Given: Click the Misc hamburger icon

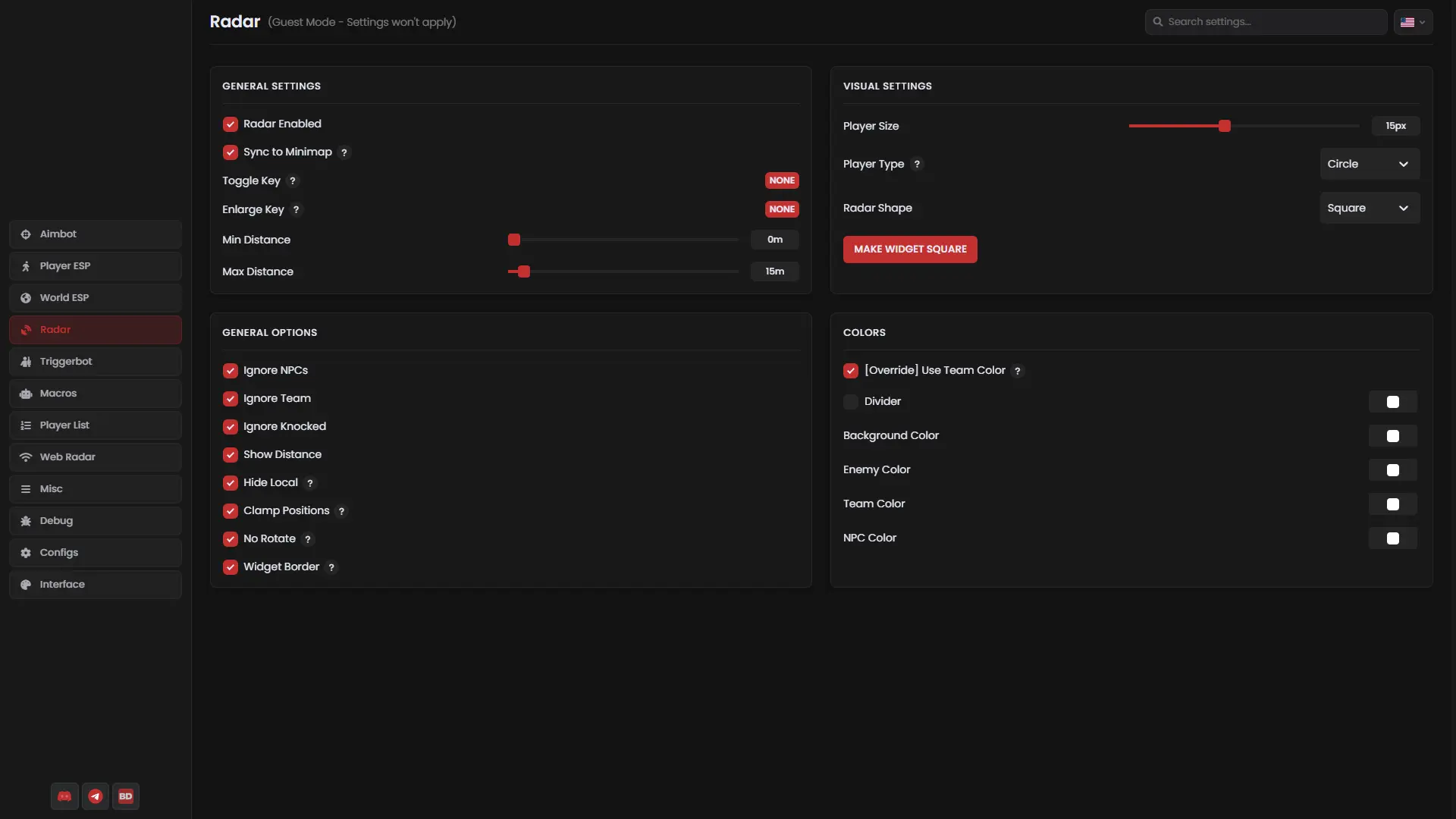Looking at the screenshot, I should pyautogui.click(x=26, y=489).
